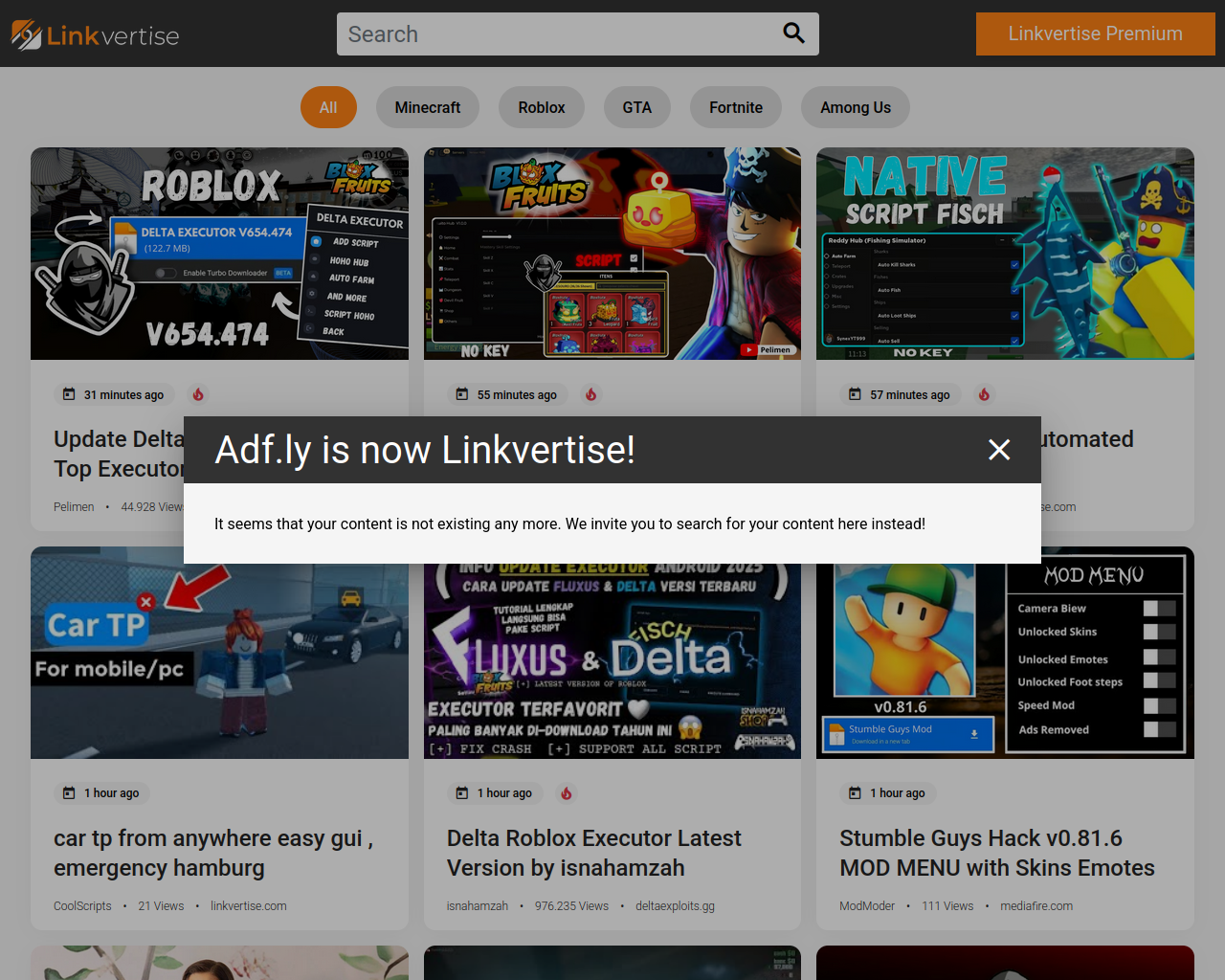Click '976.235 Views' text
Screen dimensions: 1225x980
coord(571,906)
